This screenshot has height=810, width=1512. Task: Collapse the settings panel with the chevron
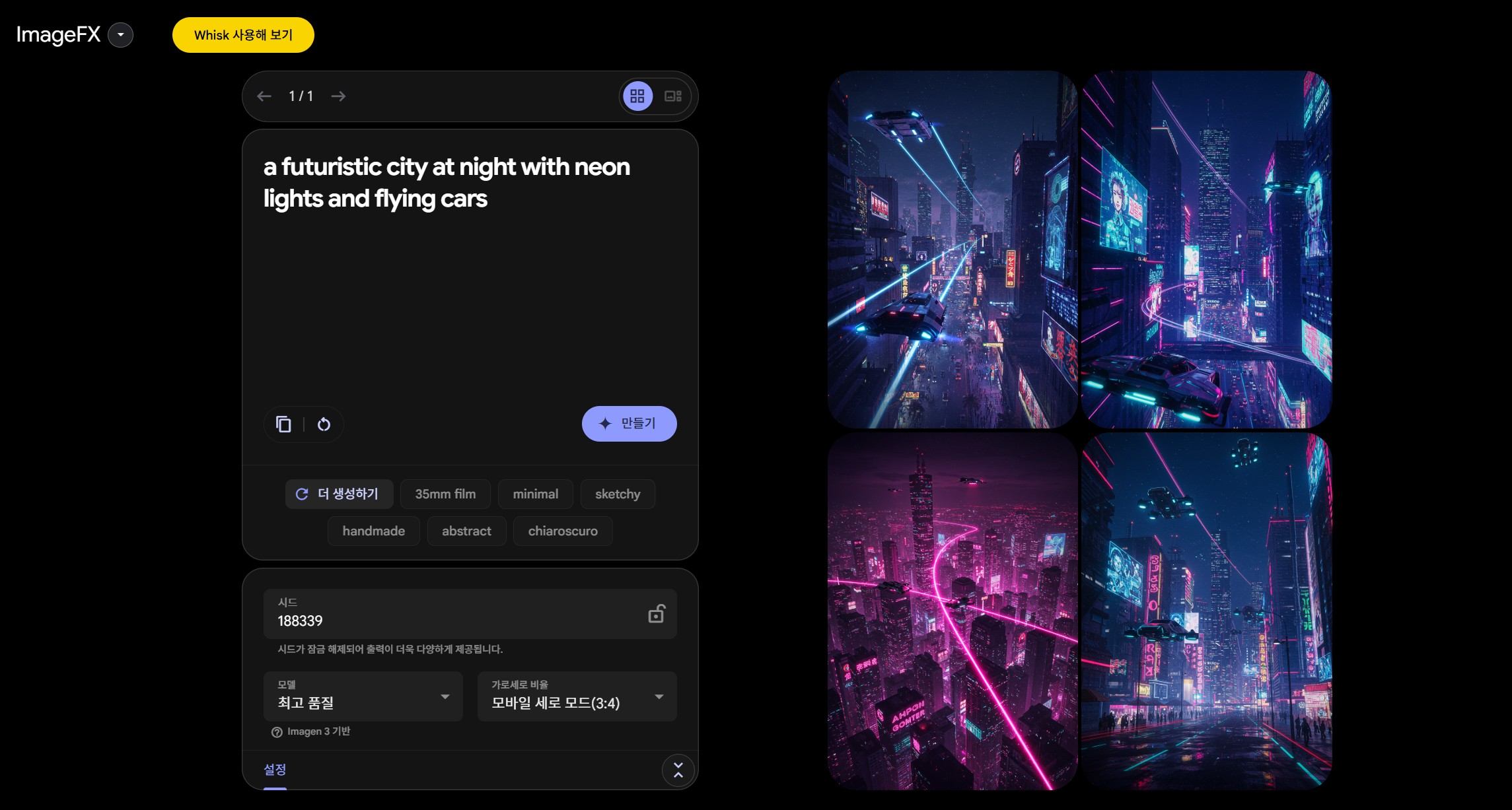678,770
